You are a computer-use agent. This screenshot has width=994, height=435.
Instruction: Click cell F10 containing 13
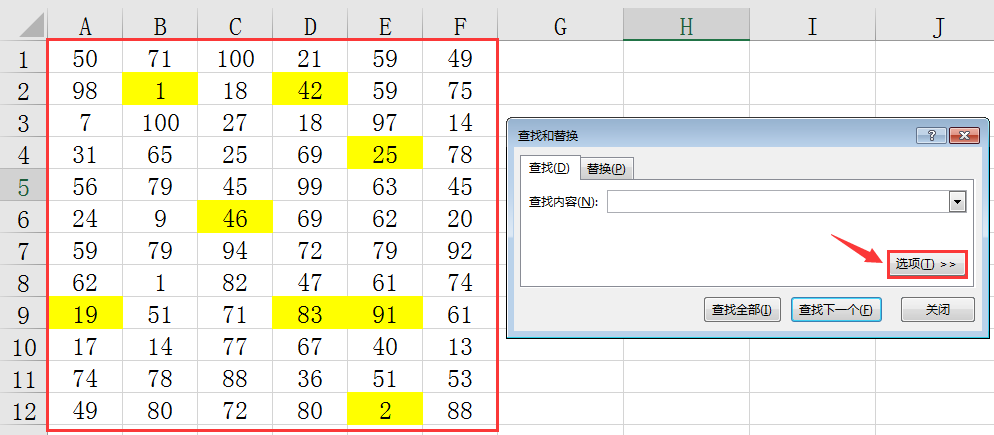(x=460, y=346)
